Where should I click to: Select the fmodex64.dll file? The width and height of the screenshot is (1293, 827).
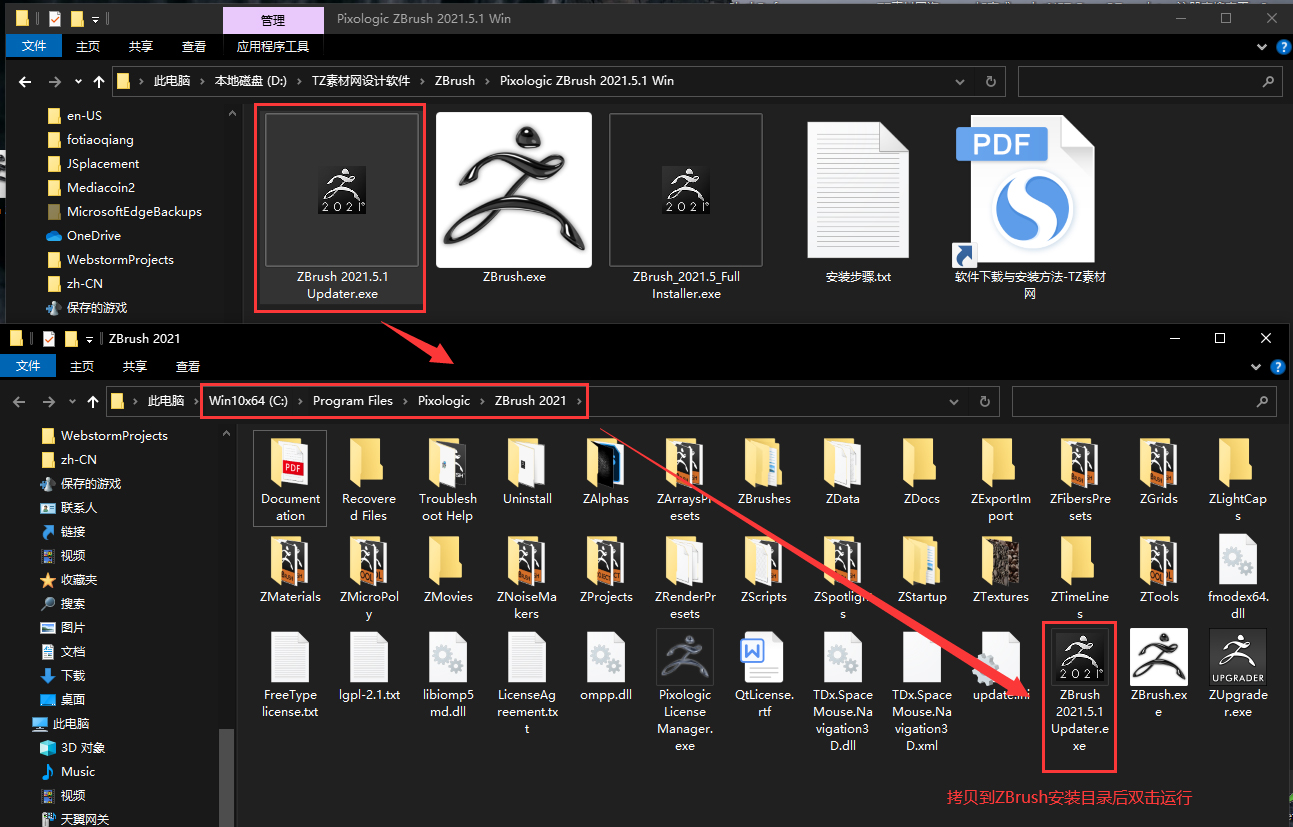[x=1238, y=578]
